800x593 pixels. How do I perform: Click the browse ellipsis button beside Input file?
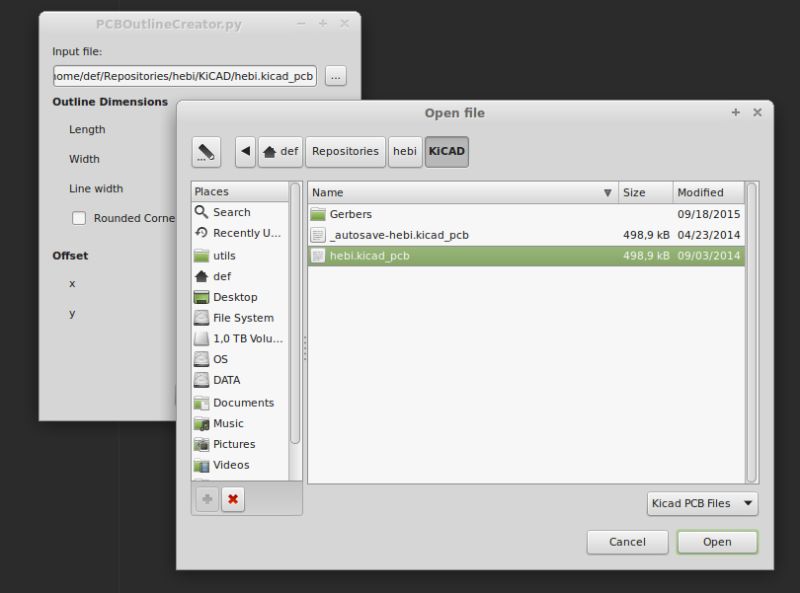click(335, 76)
